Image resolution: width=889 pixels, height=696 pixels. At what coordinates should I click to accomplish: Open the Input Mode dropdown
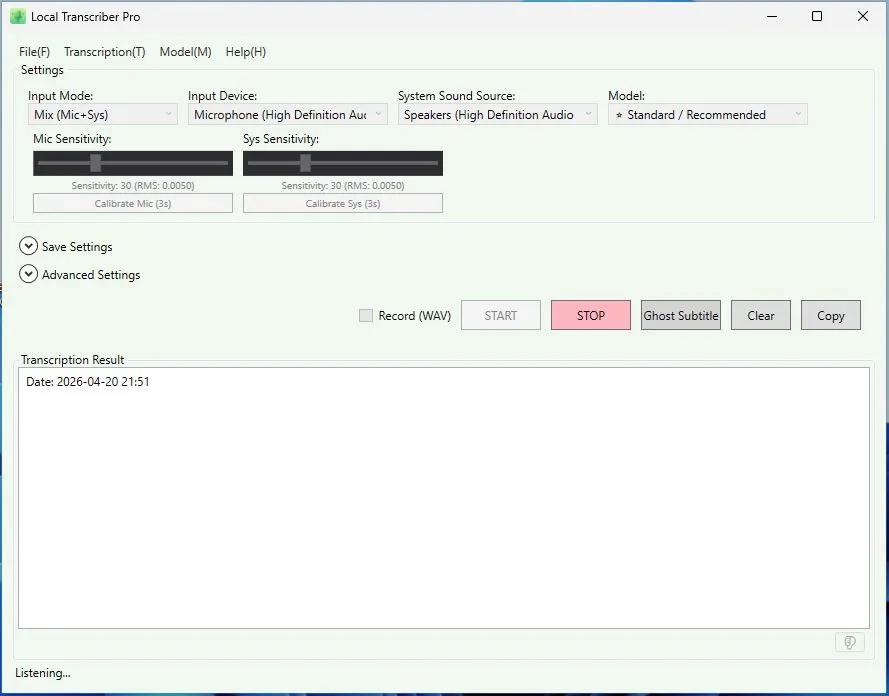[x=103, y=115]
